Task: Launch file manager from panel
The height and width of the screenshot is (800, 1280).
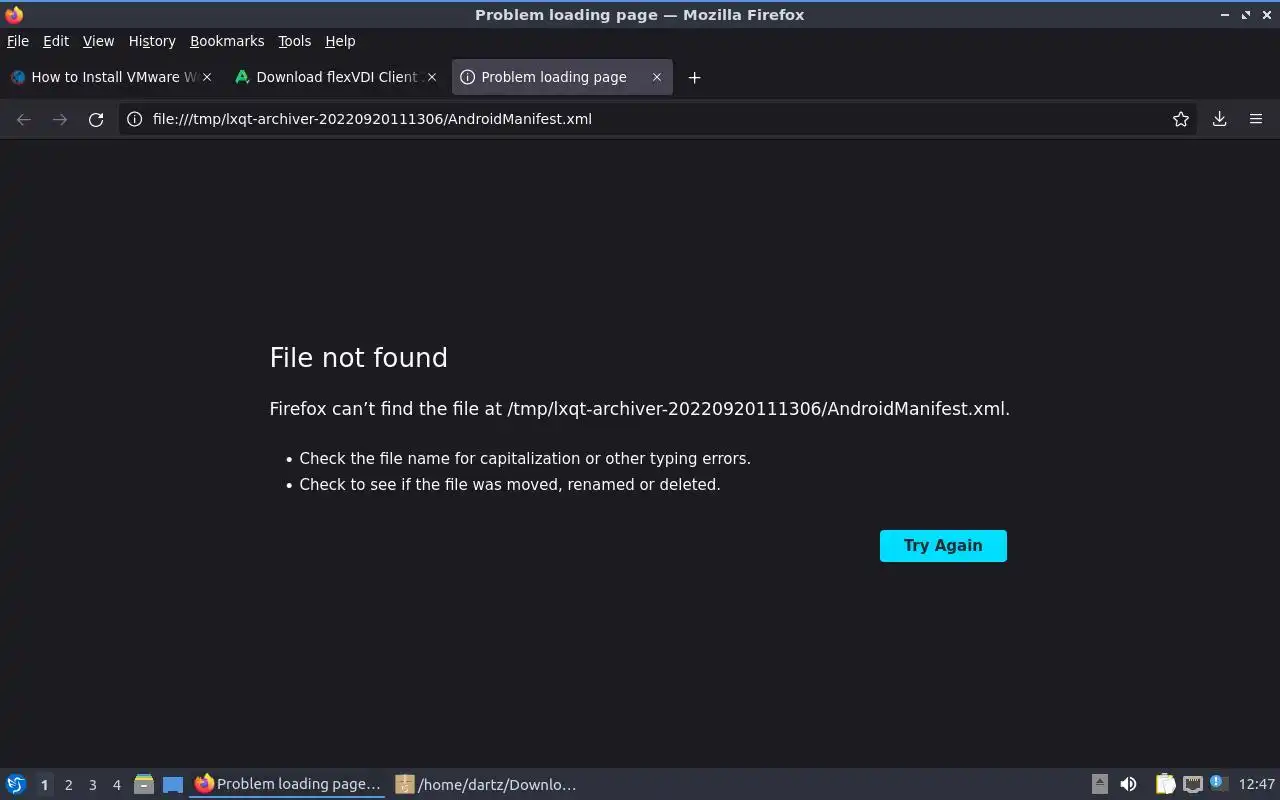Action: point(144,785)
